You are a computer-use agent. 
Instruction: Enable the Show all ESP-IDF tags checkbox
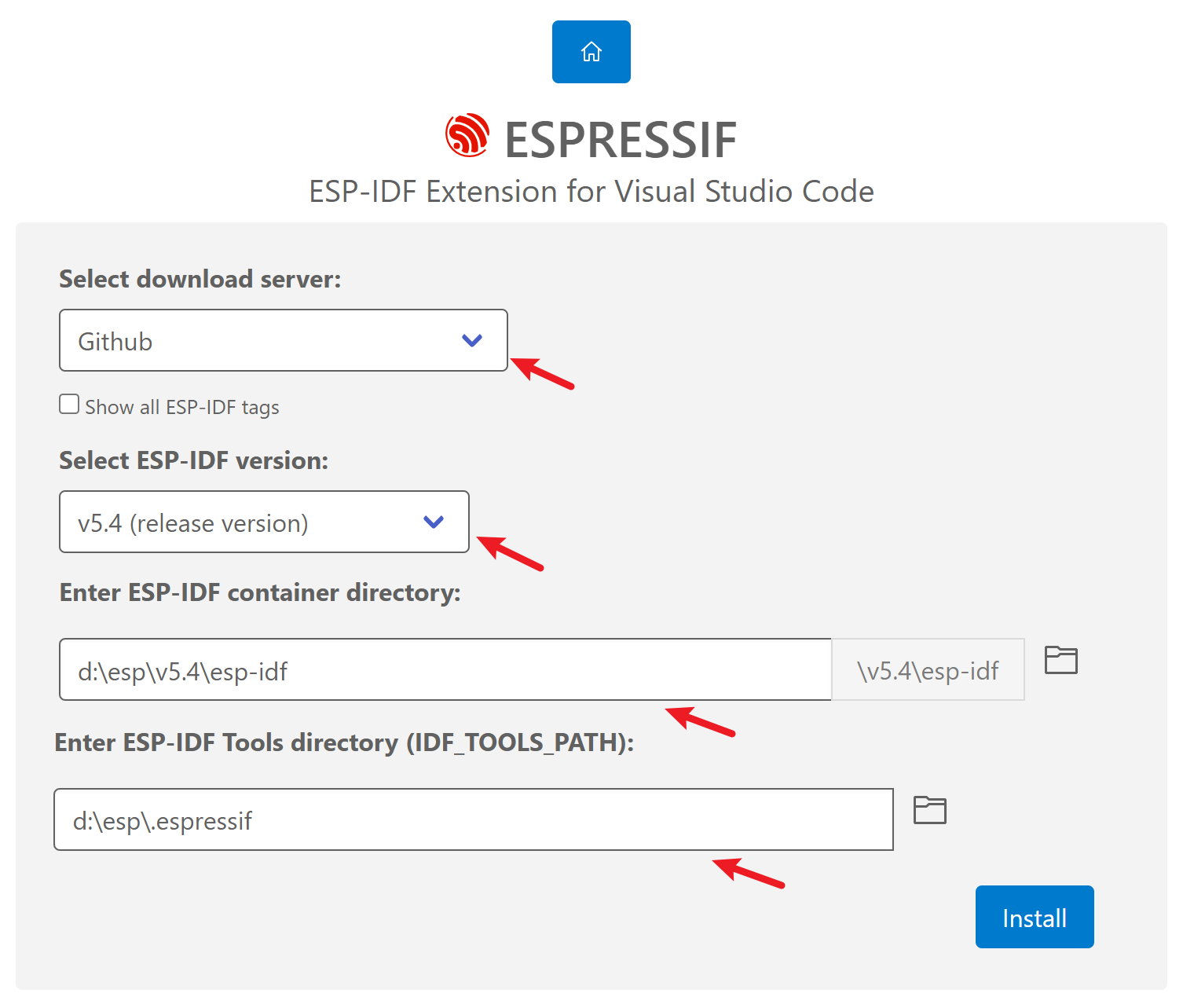click(x=69, y=404)
